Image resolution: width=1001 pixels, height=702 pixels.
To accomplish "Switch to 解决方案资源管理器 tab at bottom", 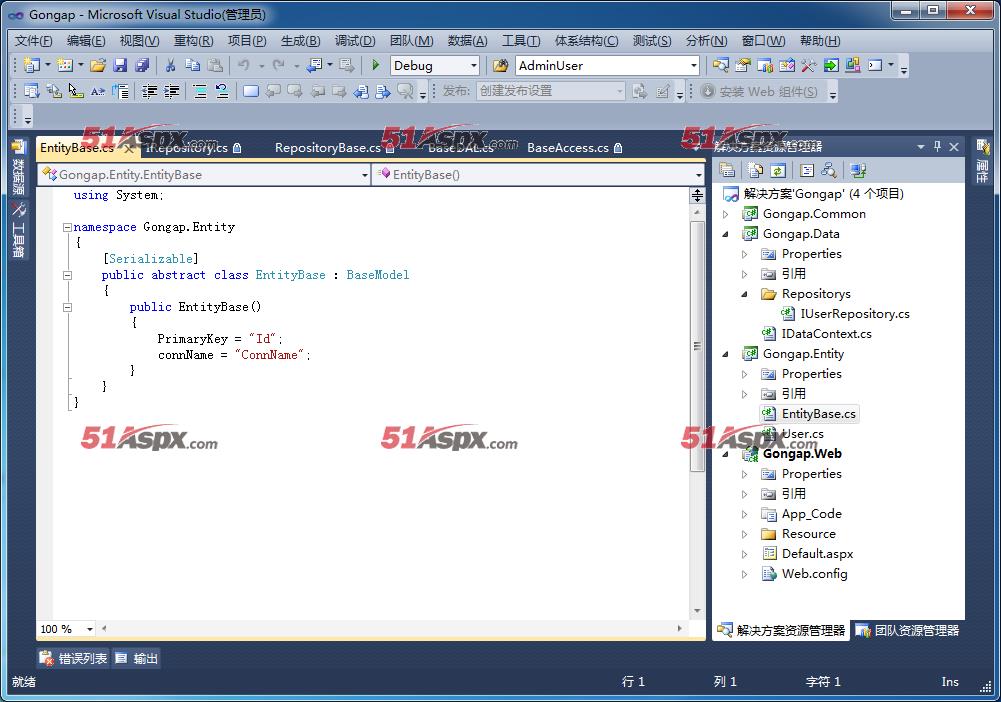I will 781,631.
